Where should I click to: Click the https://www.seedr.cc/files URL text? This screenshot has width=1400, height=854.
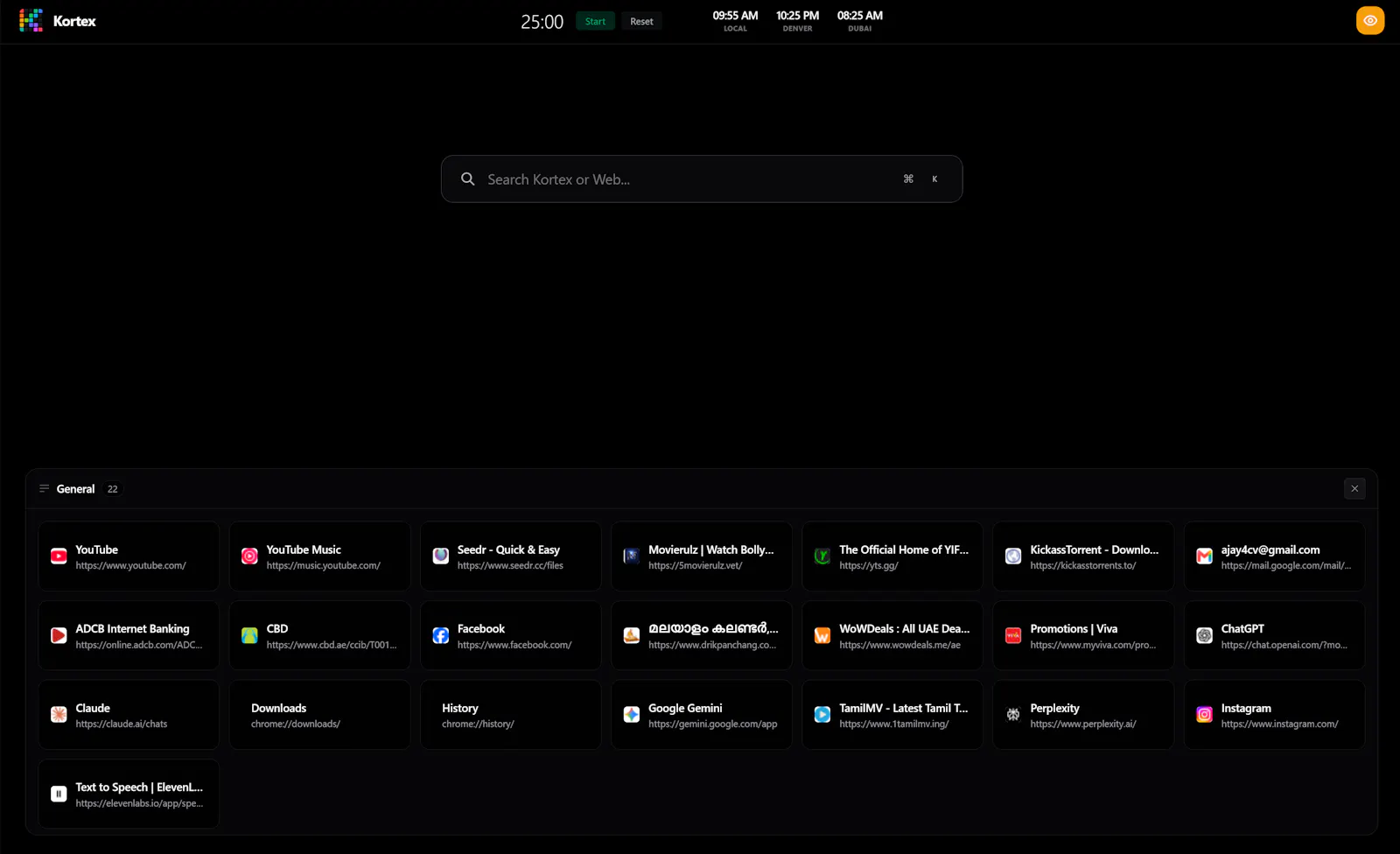(510, 565)
